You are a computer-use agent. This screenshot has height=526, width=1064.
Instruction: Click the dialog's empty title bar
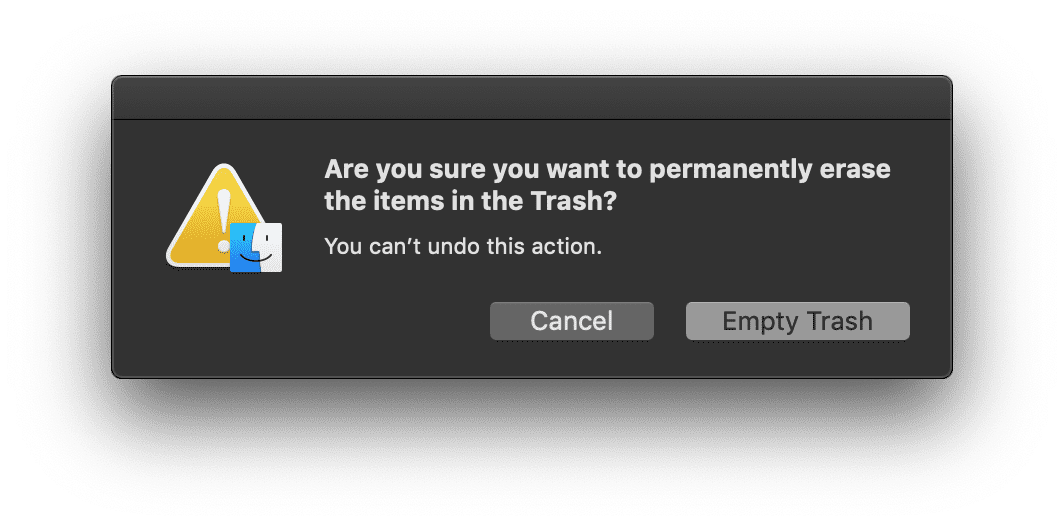tap(531, 98)
